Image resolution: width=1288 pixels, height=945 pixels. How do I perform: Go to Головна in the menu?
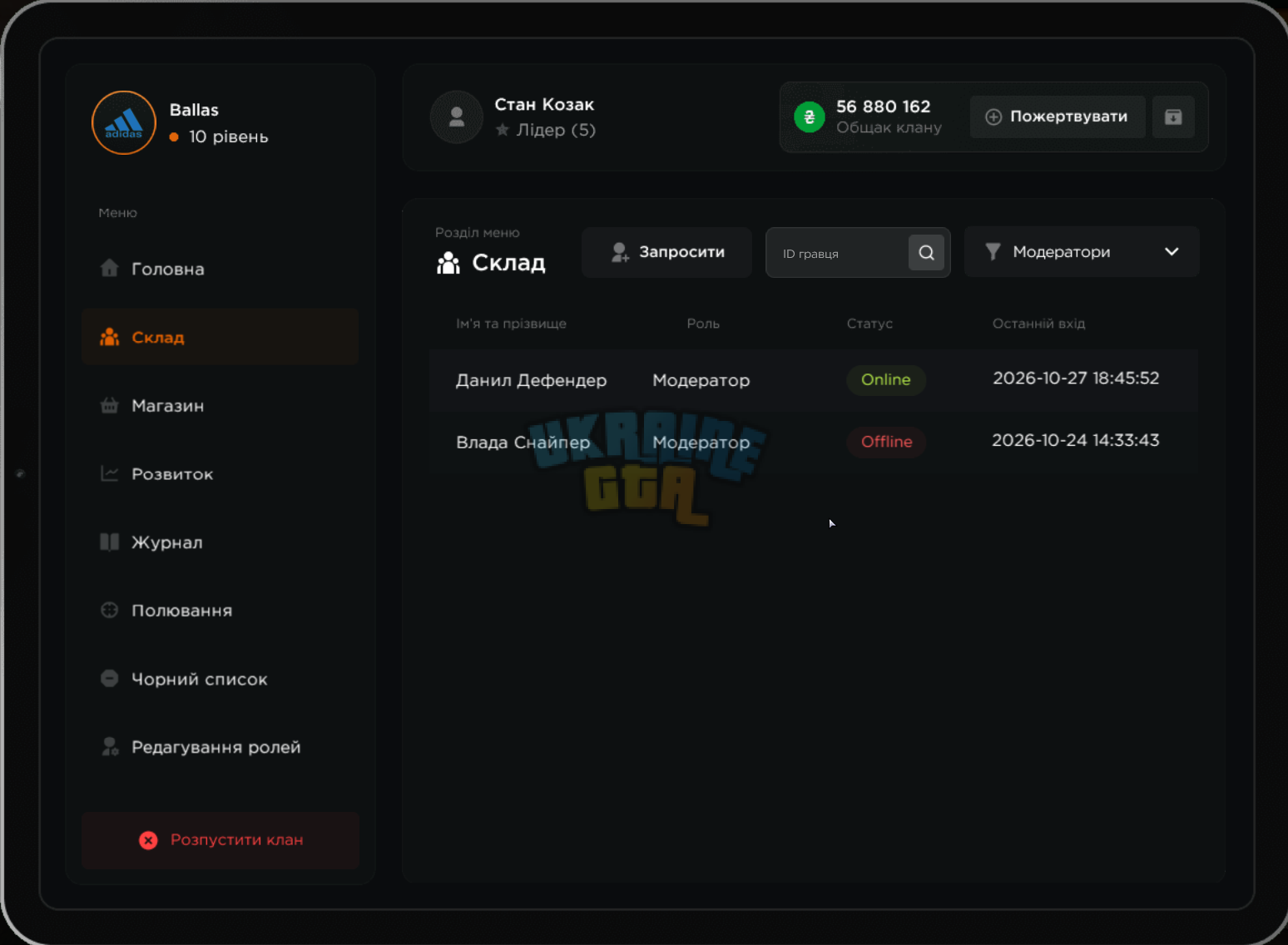click(x=220, y=269)
